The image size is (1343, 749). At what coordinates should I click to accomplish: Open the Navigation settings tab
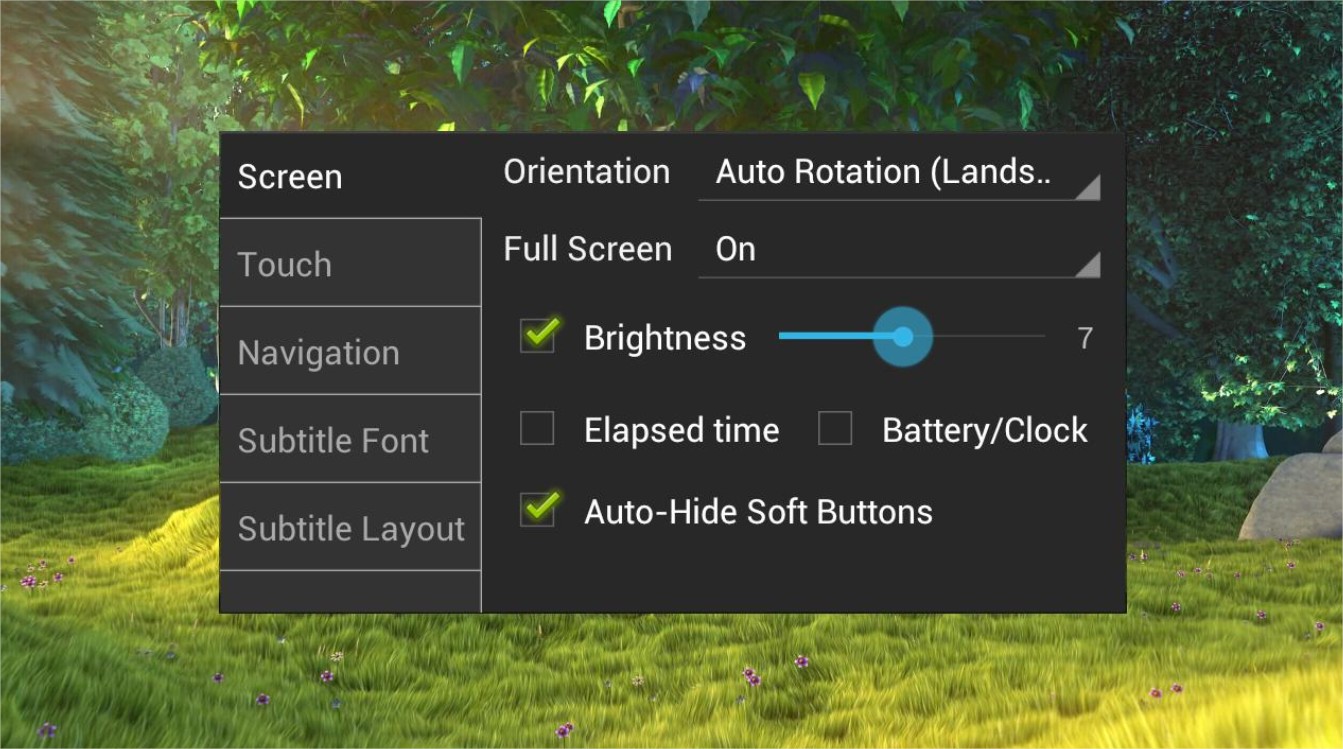click(350, 352)
